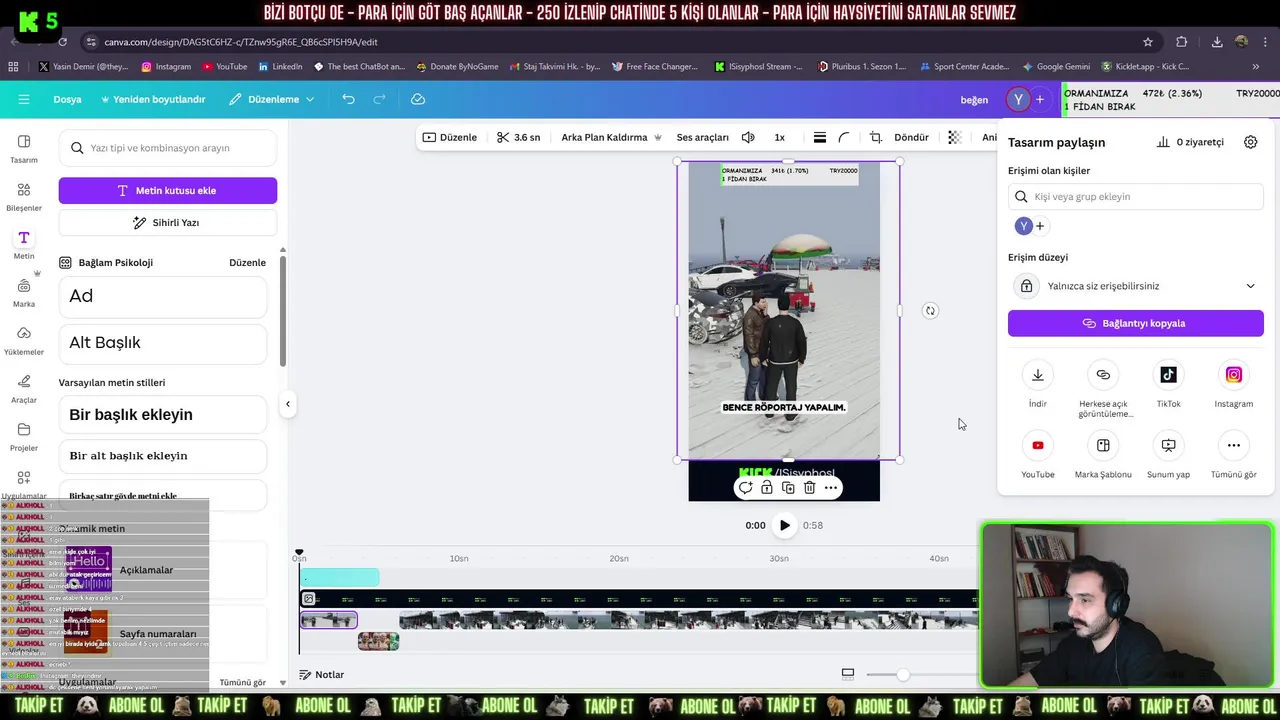Adjust volume with the speaker icon
This screenshot has width=1280, height=720.
point(748,137)
